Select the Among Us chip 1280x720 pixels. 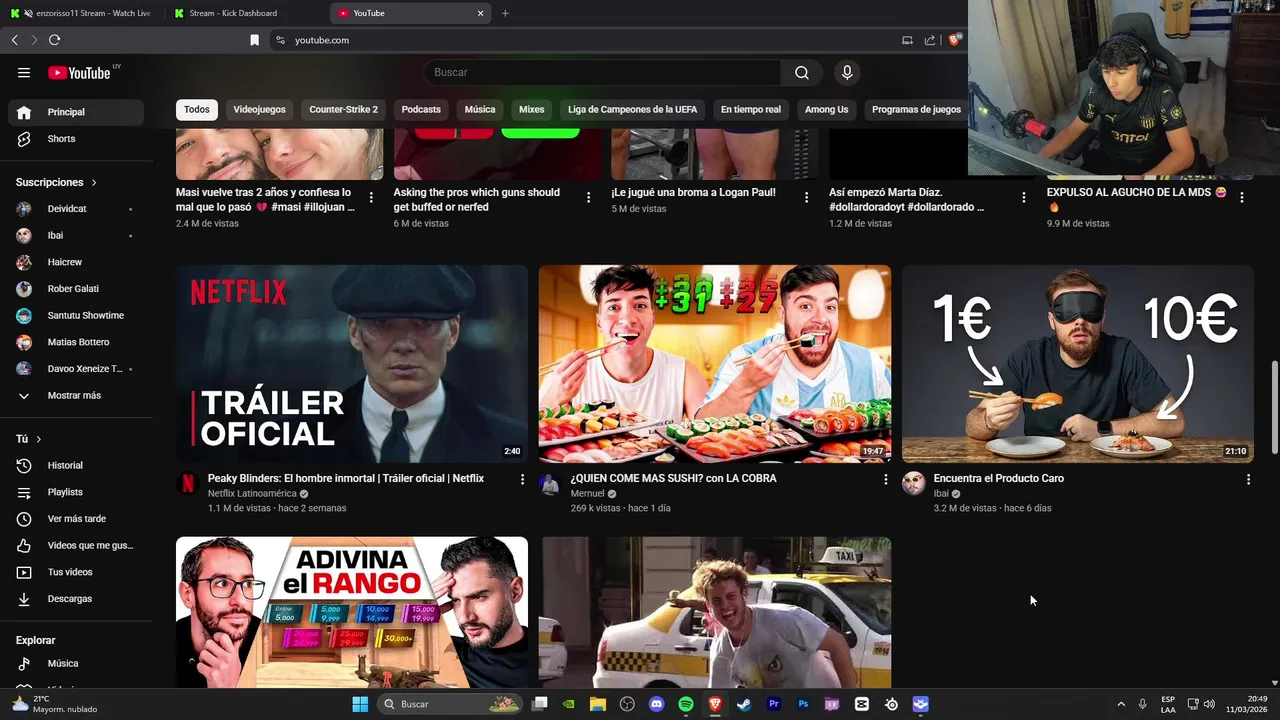[x=827, y=109]
